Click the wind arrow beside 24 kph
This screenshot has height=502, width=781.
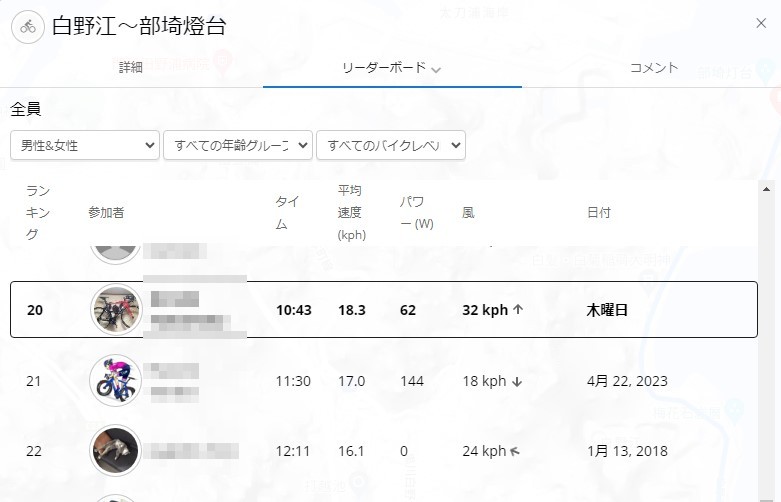[x=518, y=452]
